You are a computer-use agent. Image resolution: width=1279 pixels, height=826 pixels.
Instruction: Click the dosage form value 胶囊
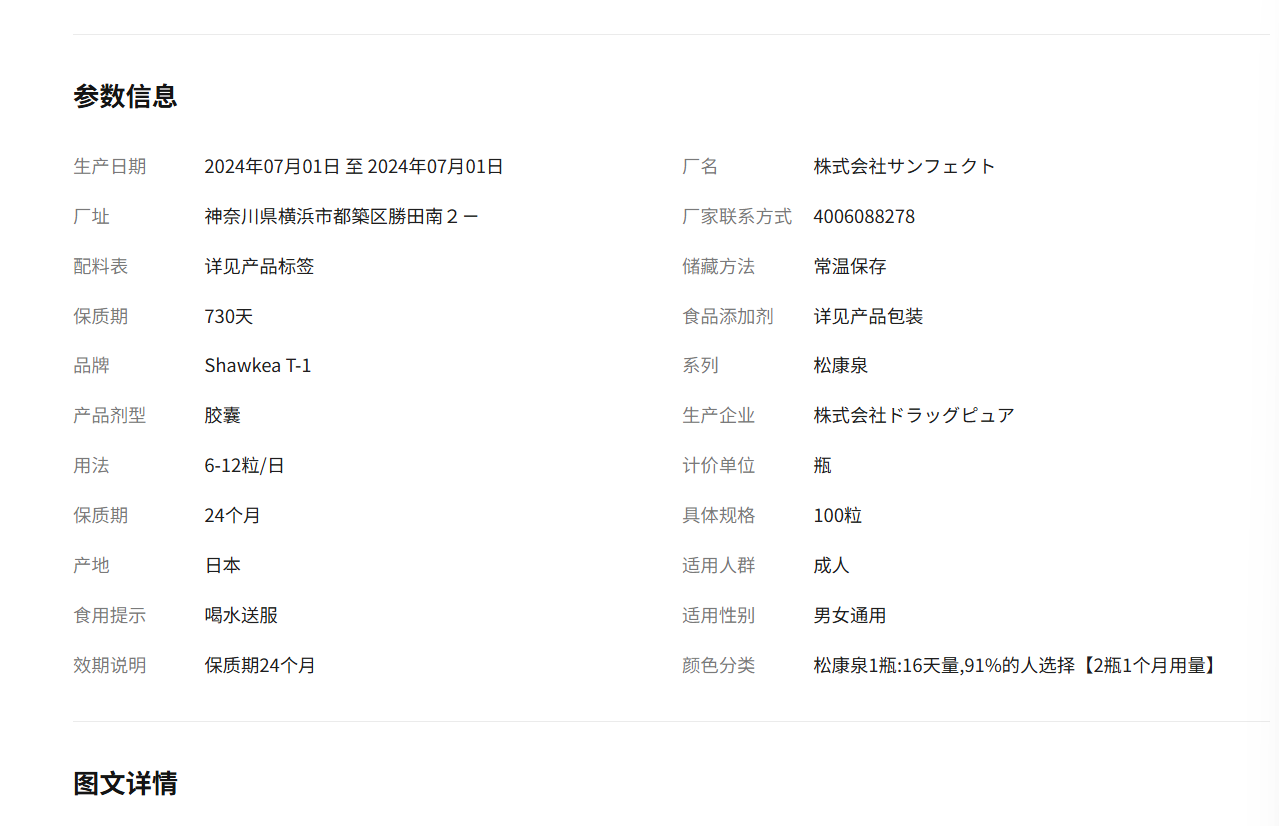223,416
